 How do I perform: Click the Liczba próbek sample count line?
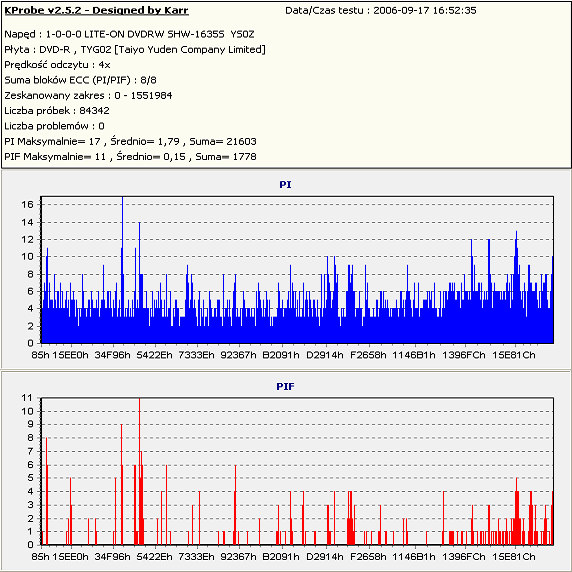[x=57, y=111]
